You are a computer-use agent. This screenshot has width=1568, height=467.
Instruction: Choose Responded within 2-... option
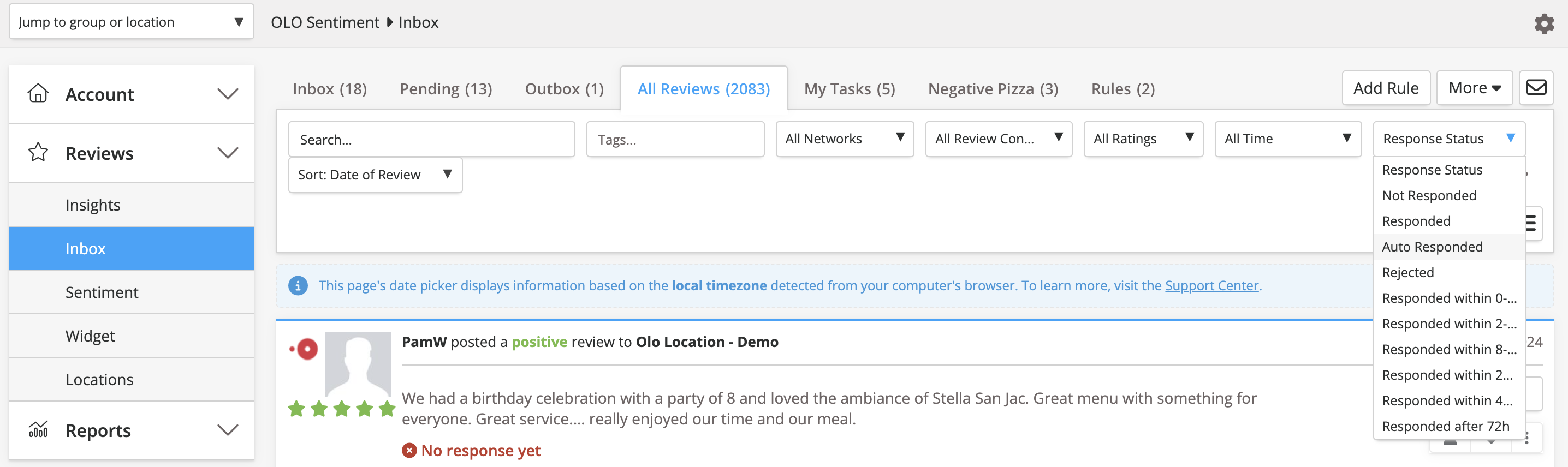click(1448, 324)
